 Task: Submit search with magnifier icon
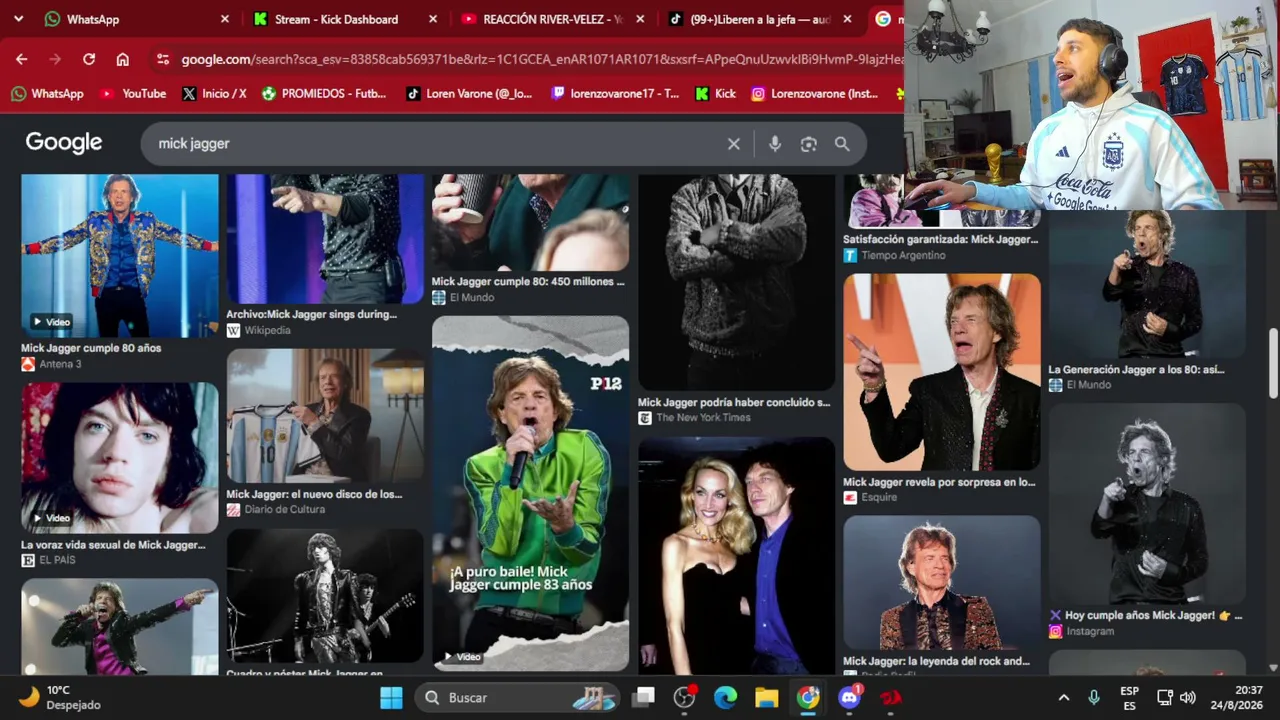point(842,144)
